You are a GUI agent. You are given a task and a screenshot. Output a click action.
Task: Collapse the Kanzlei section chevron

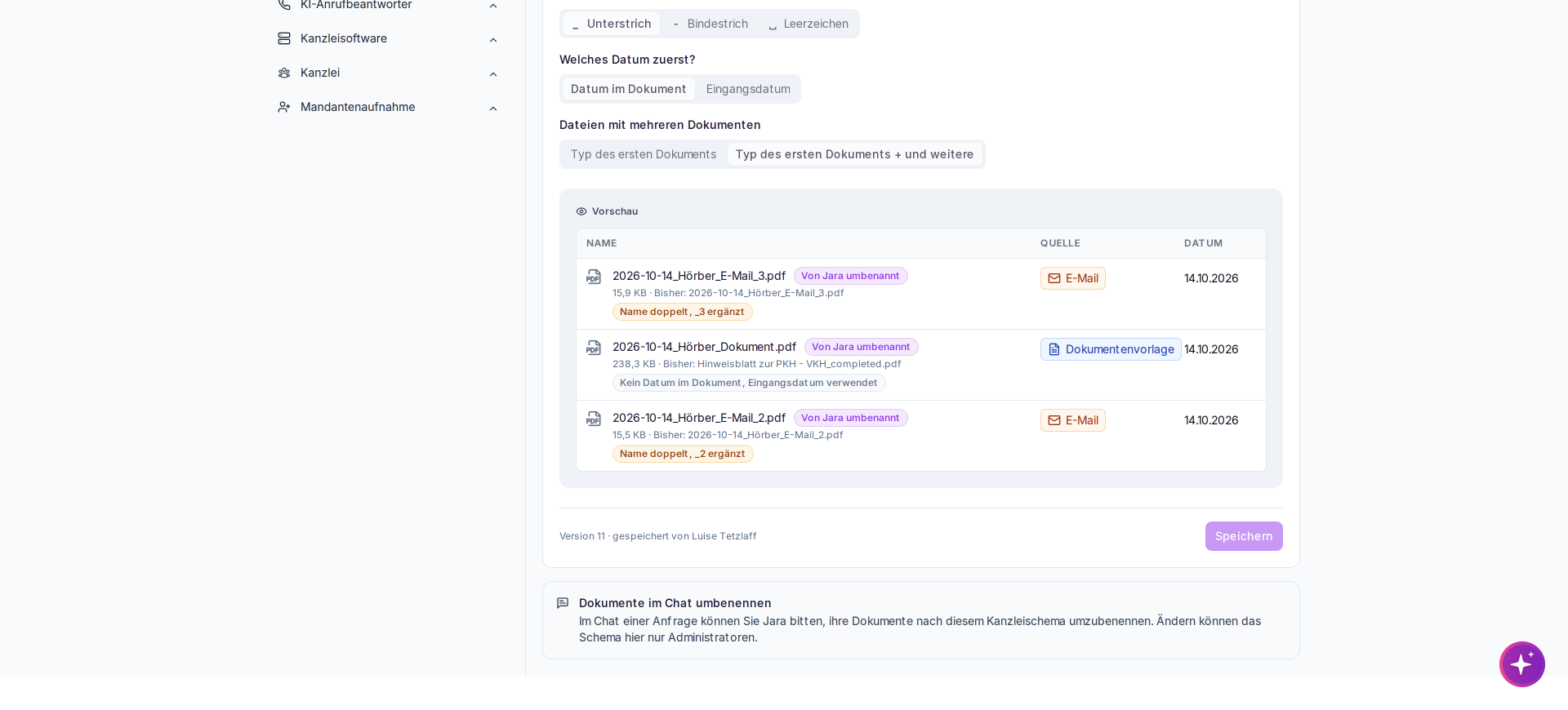point(493,74)
